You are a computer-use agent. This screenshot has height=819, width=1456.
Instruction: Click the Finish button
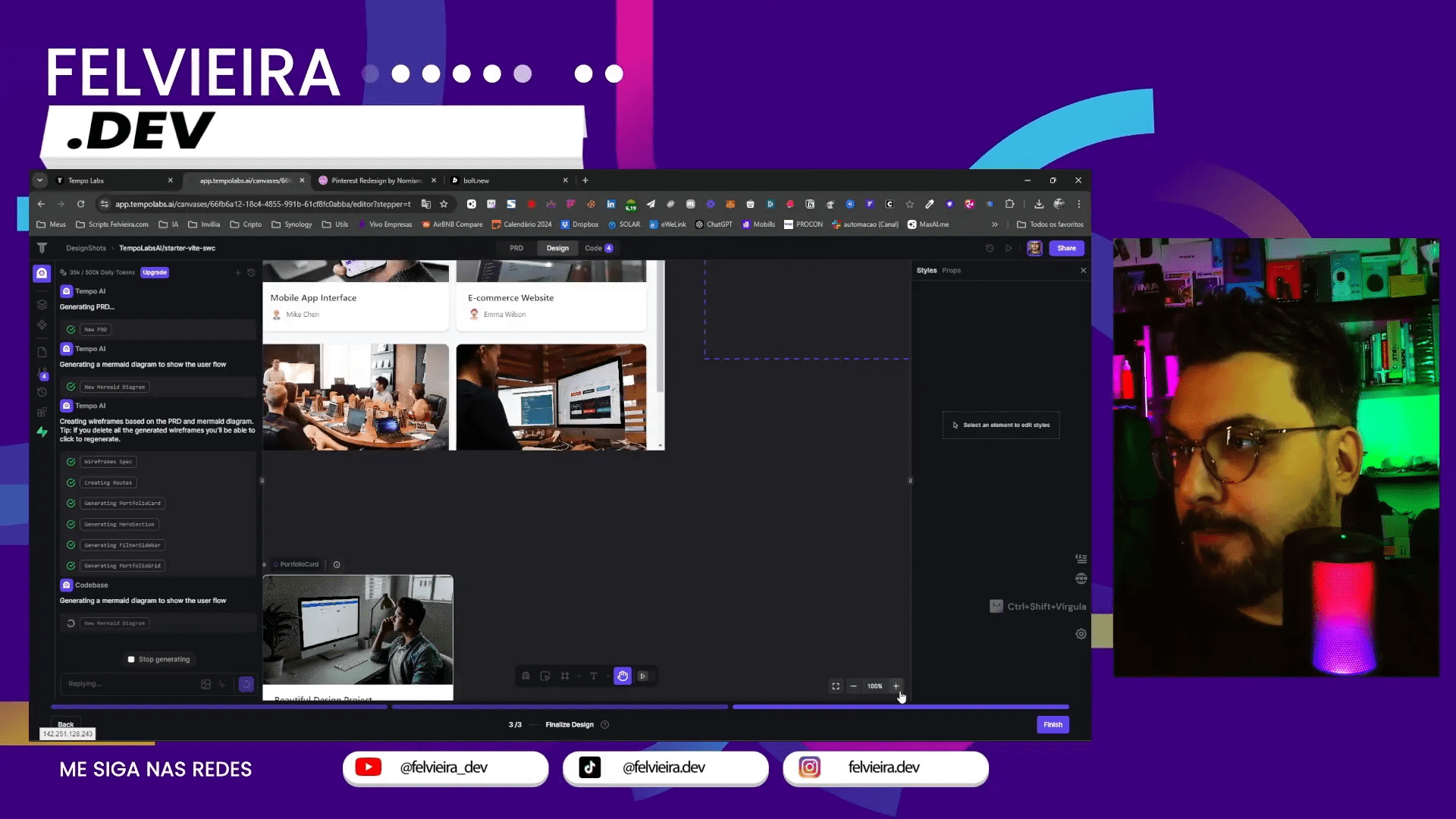[1053, 725]
